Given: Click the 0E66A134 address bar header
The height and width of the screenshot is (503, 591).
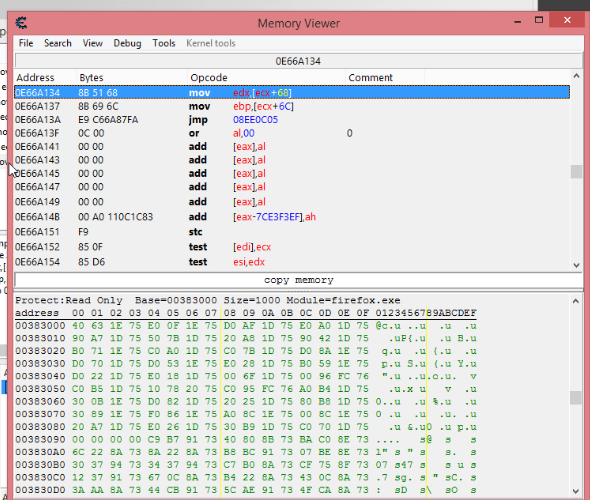Looking at the screenshot, I should (298, 61).
